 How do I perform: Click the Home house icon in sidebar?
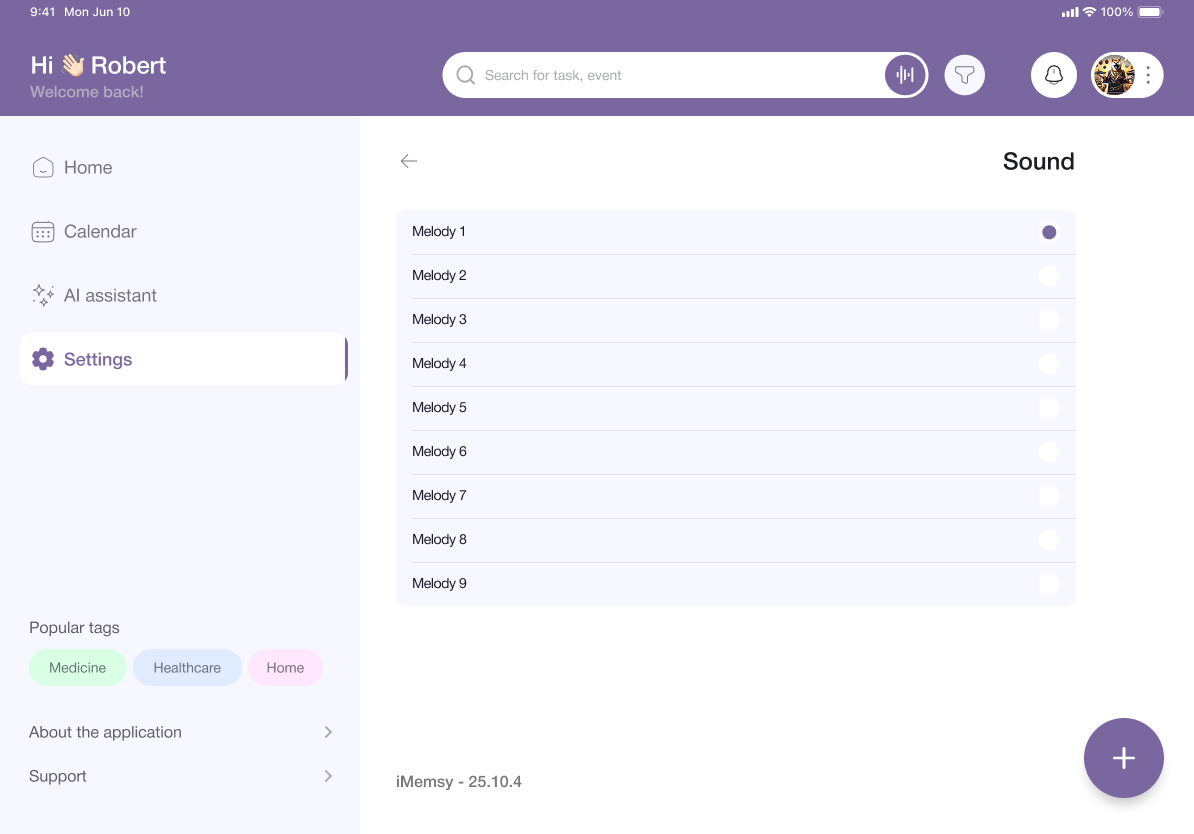point(42,167)
